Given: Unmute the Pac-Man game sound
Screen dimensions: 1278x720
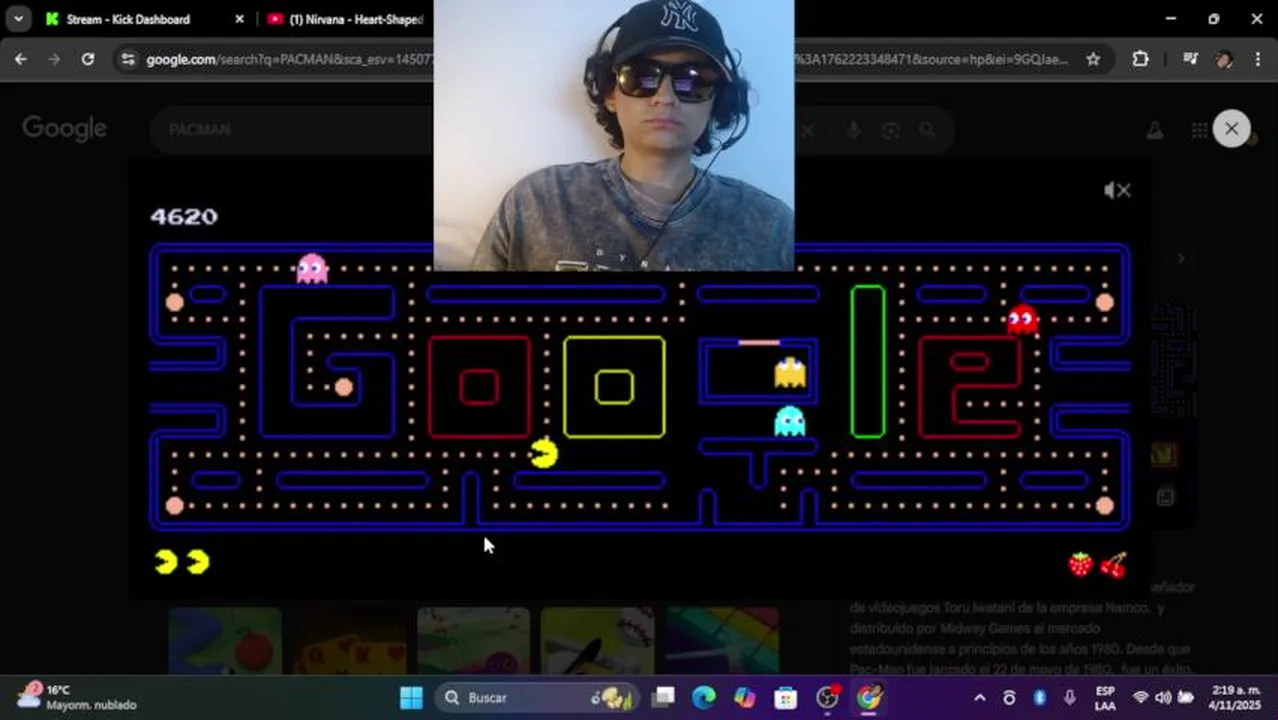Looking at the screenshot, I should [1116, 190].
